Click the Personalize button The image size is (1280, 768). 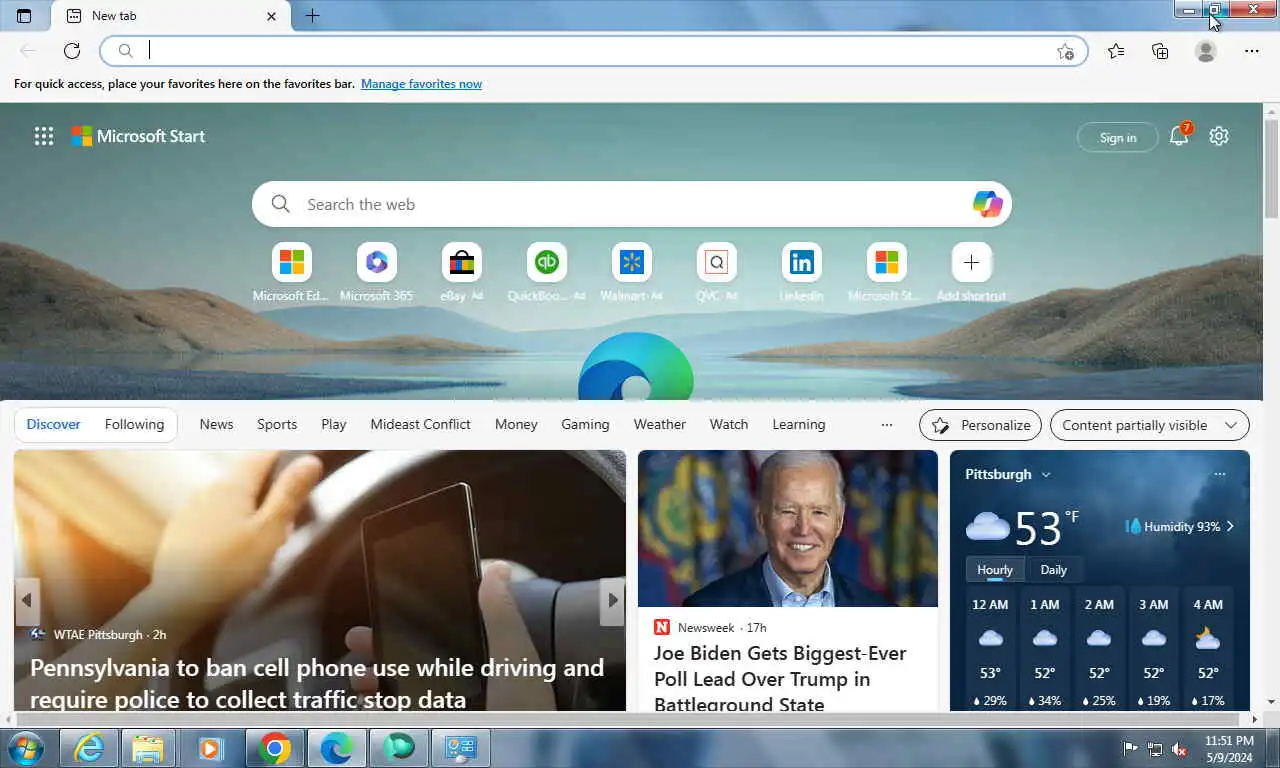pos(980,425)
